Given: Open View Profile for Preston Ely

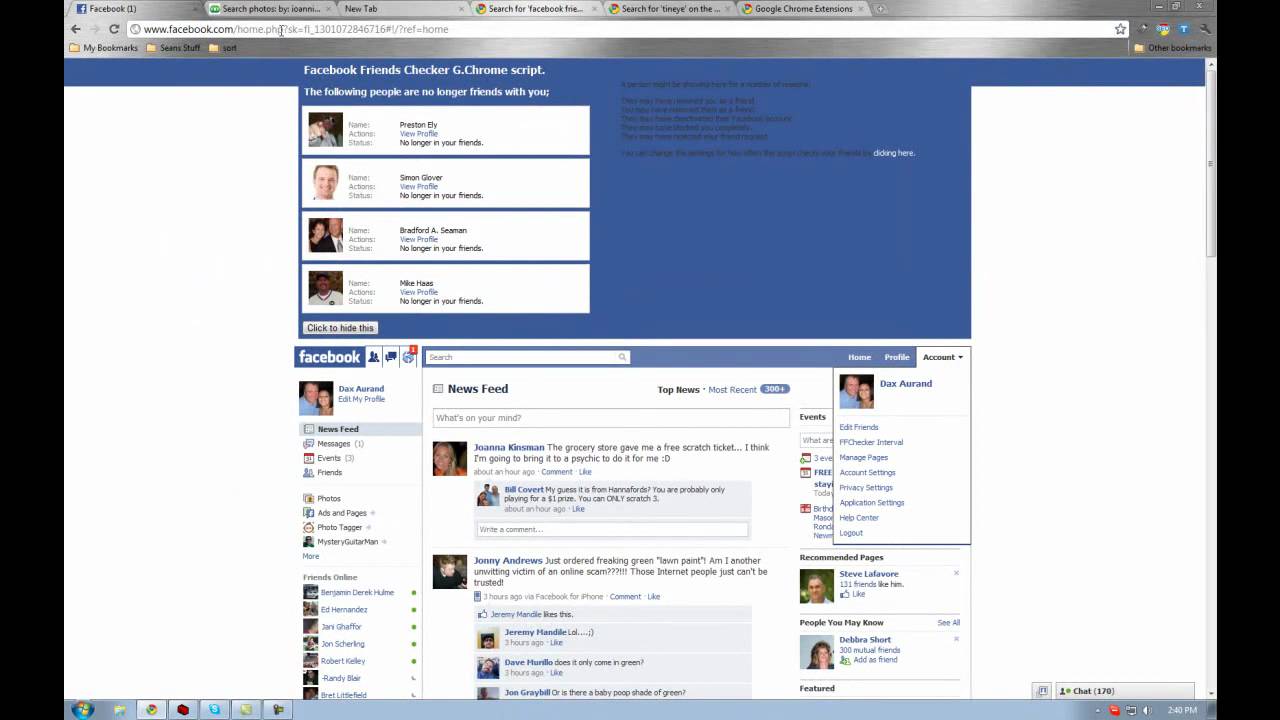Looking at the screenshot, I should (419, 134).
